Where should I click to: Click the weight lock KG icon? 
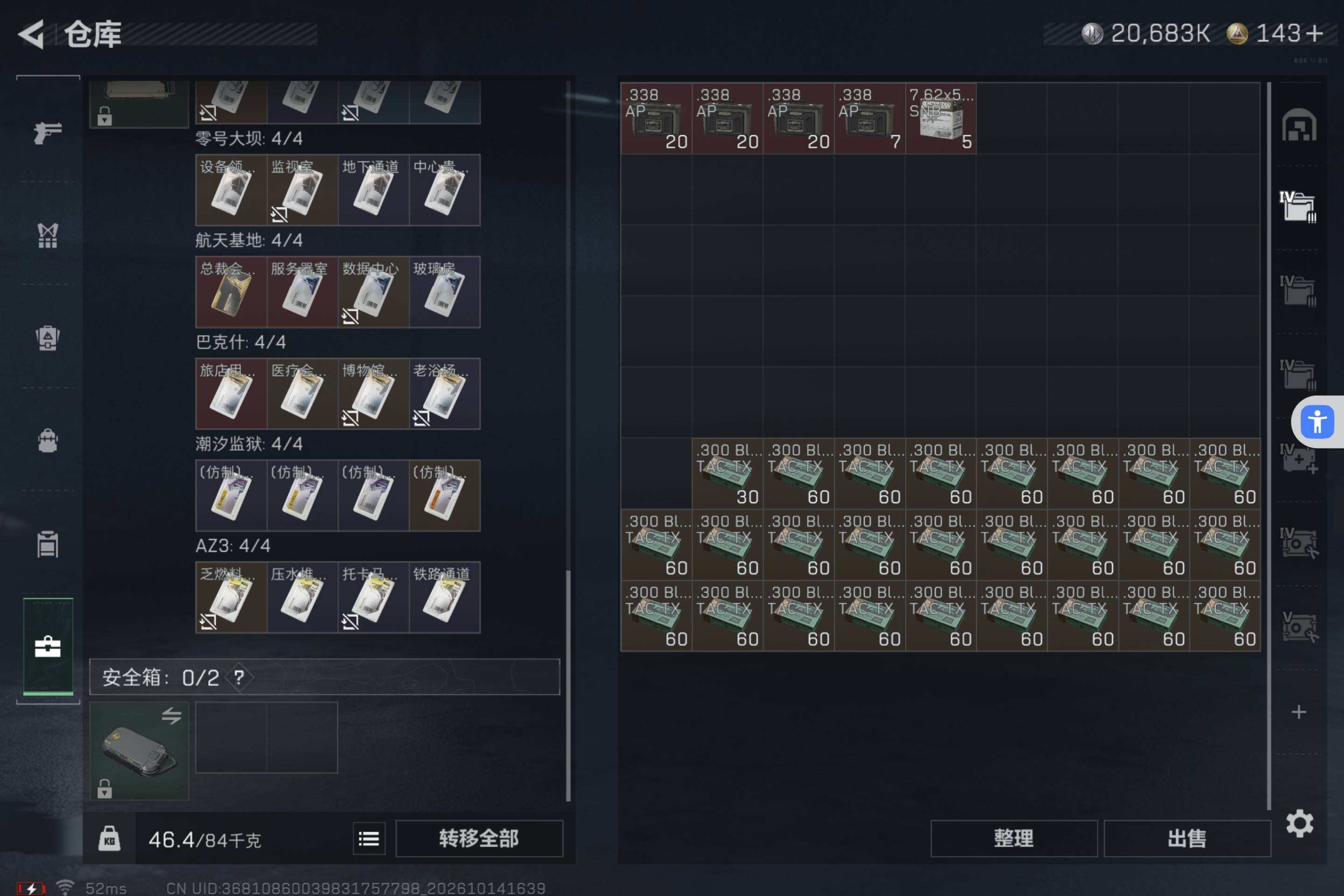pos(109,838)
